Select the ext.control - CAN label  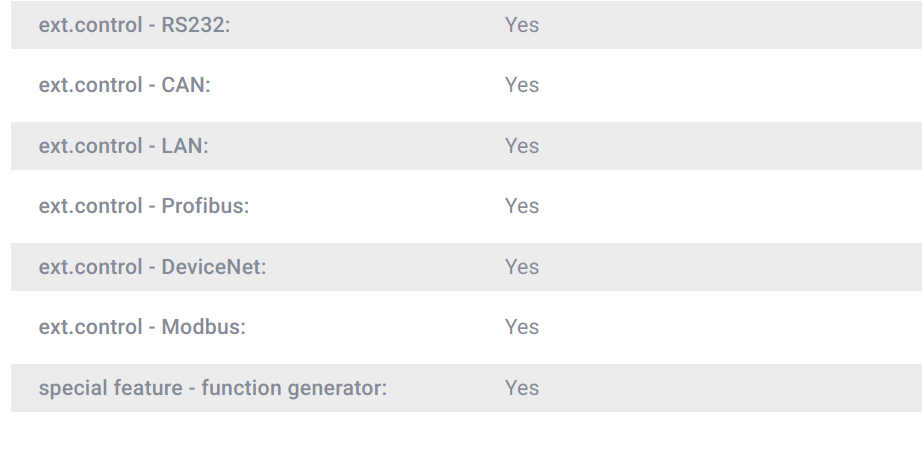124,85
